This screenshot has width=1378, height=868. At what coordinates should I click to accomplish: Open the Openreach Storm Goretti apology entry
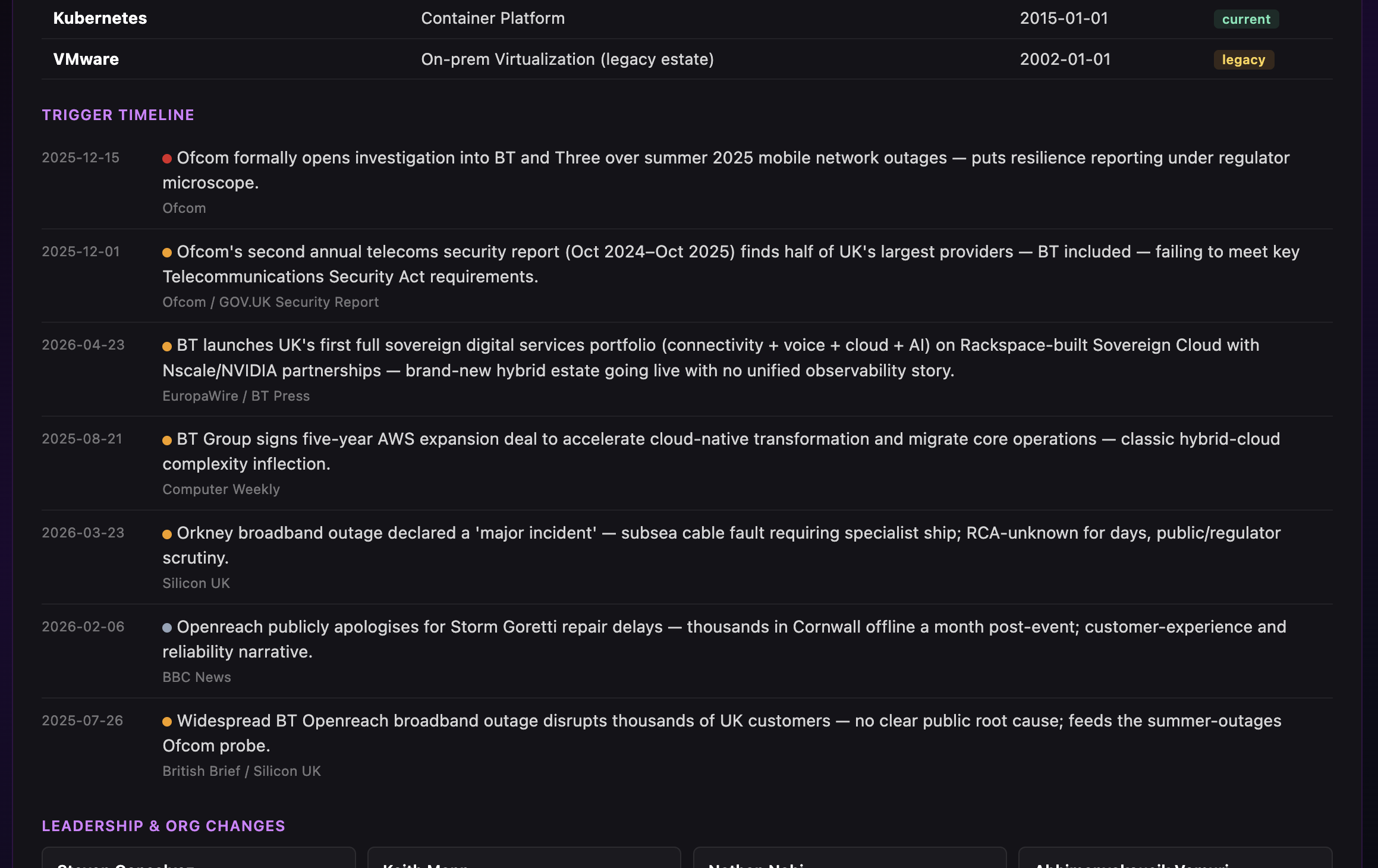coord(724,639)
